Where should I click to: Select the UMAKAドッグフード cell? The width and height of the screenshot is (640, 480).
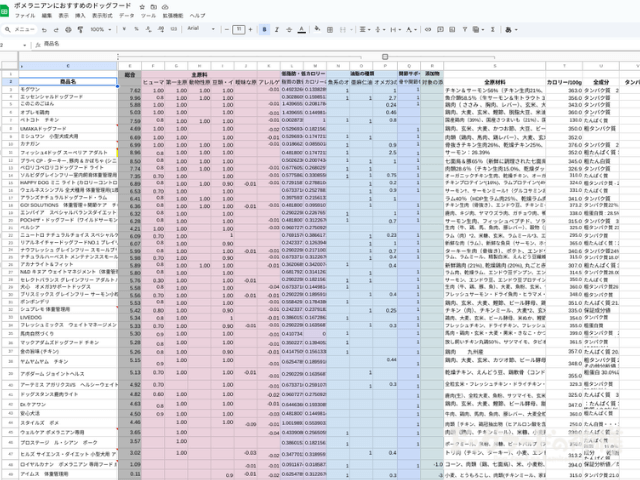[68, 129]
